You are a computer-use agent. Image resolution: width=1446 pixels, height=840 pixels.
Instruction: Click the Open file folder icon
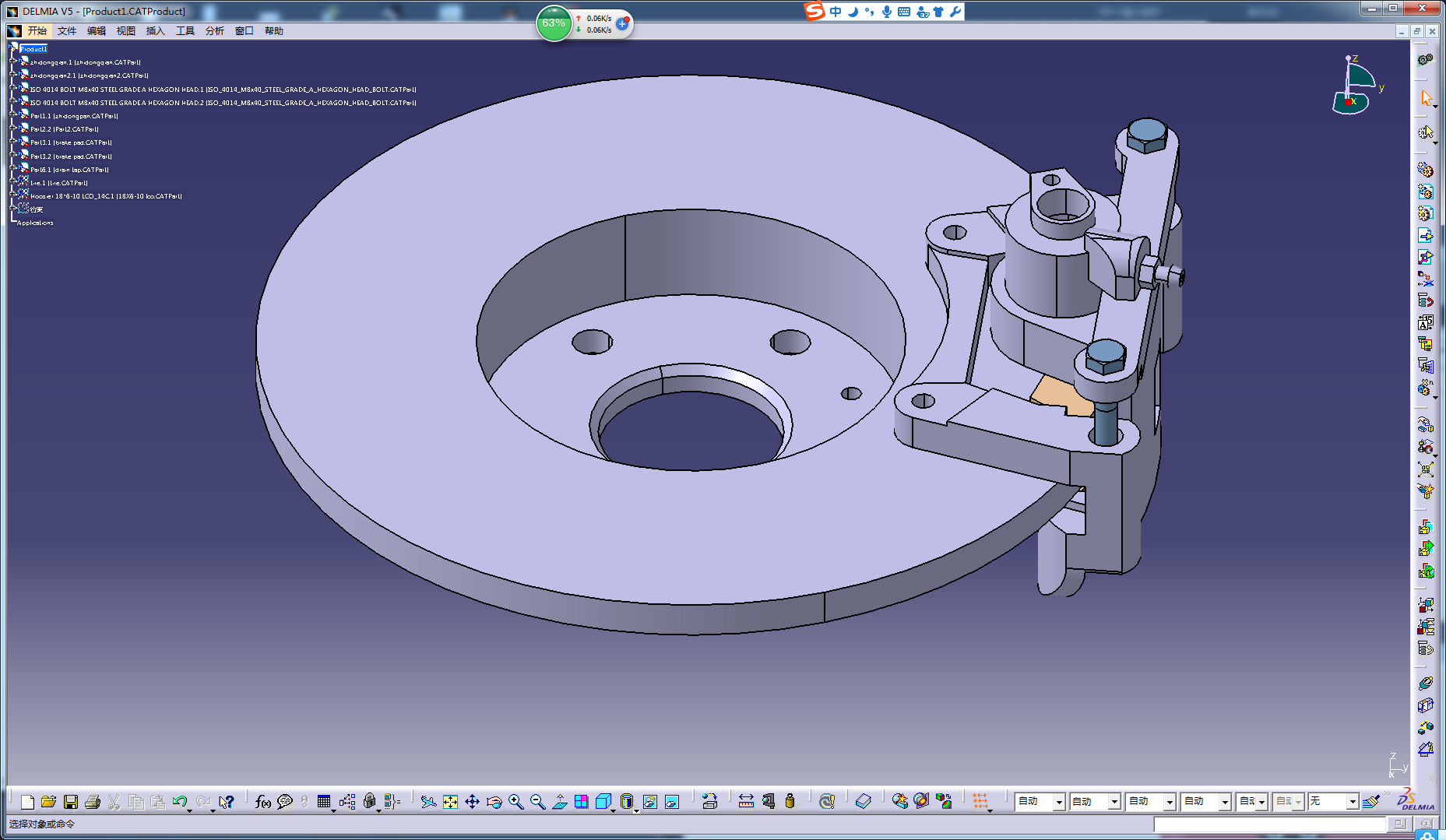[48, 802]
